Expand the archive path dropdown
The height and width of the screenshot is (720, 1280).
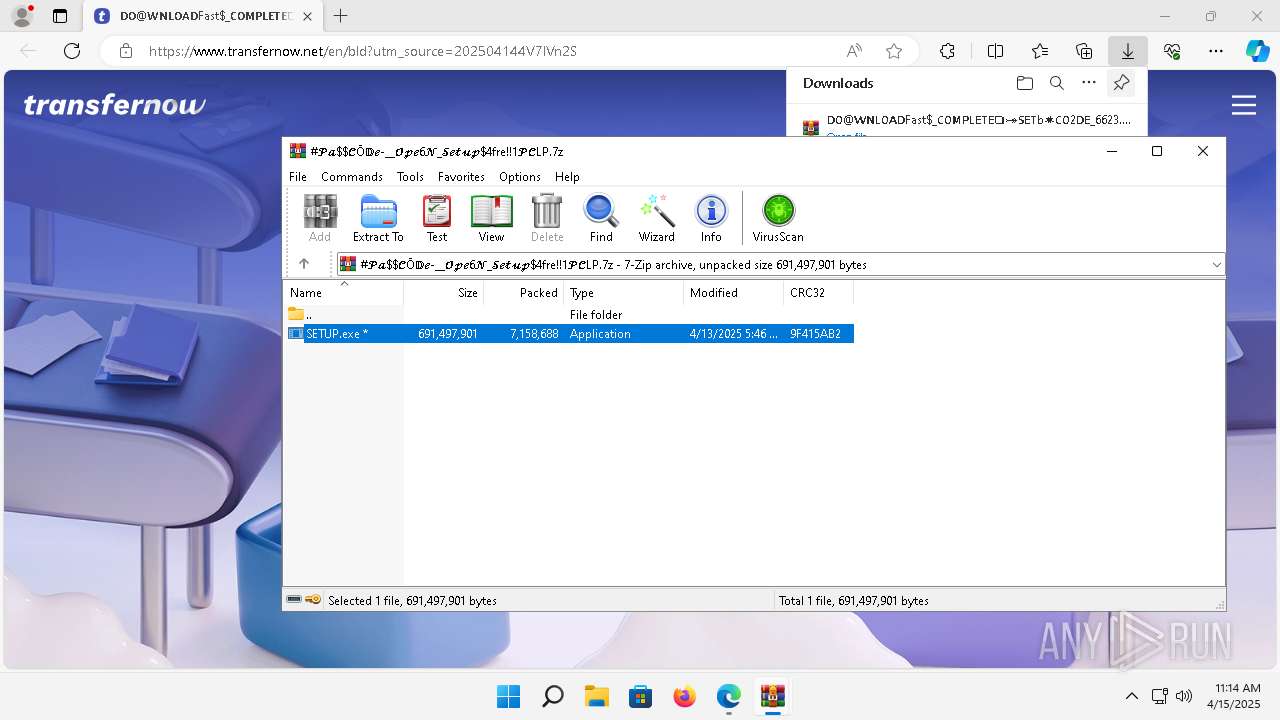(x=1216, y=265)
